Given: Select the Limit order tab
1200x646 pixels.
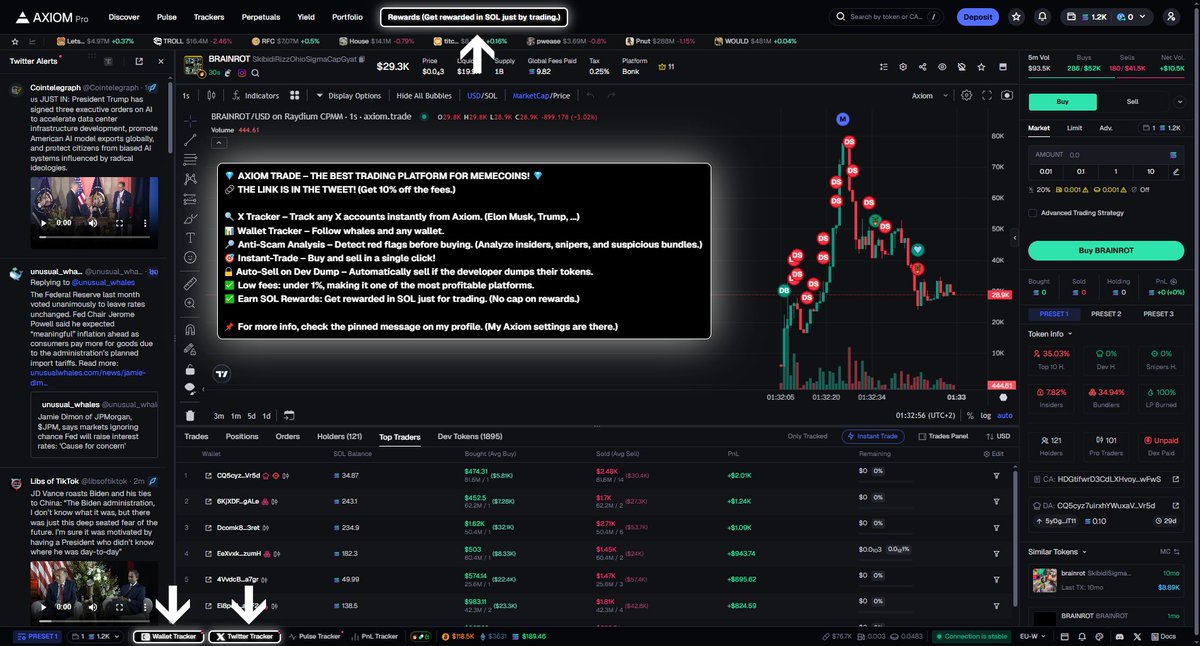Looking at the screenshot, I should [1074, 128].
